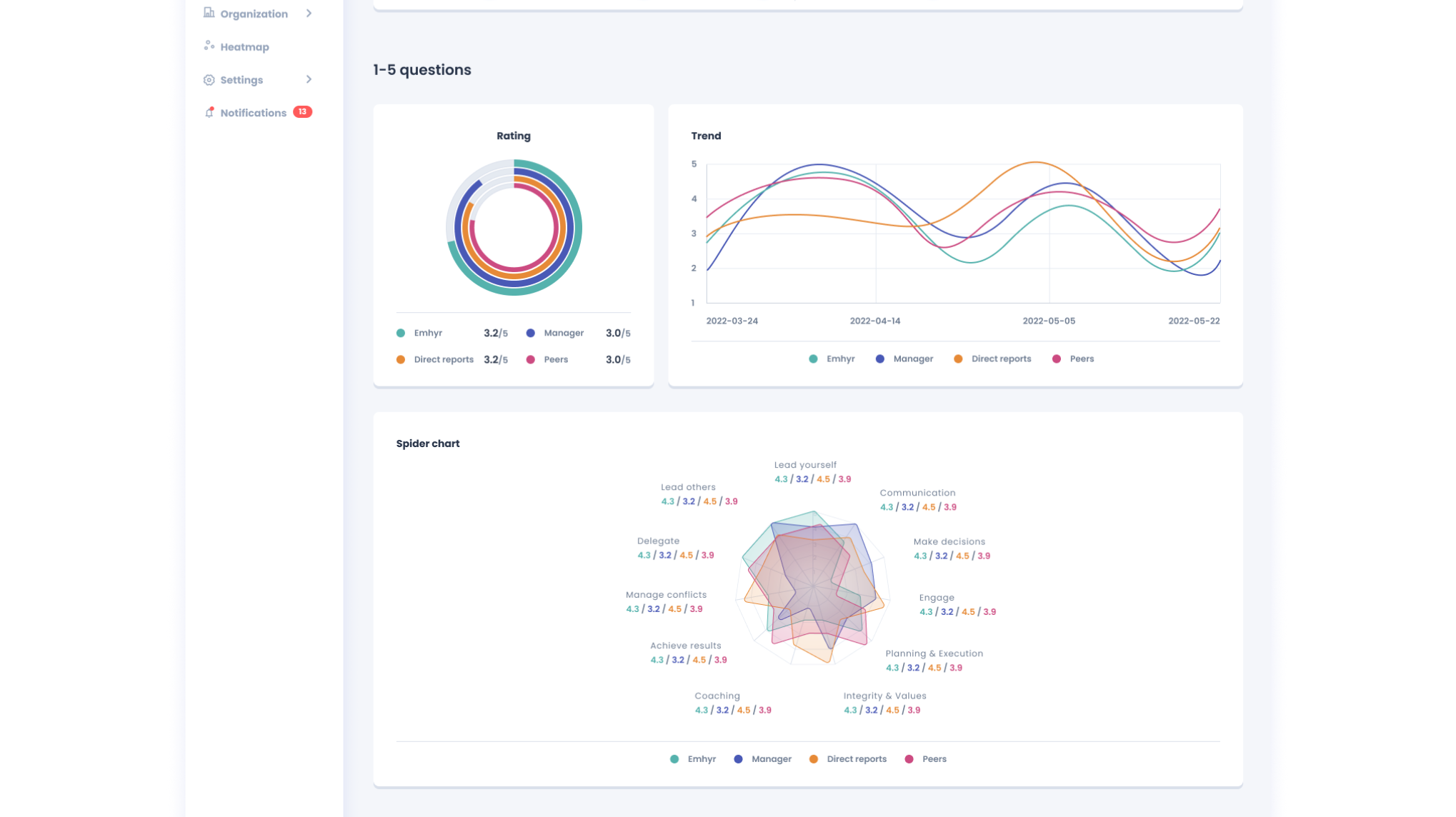Open the Settings menu item
This screenshot has height=817, width=1456.
coord(241,80)
